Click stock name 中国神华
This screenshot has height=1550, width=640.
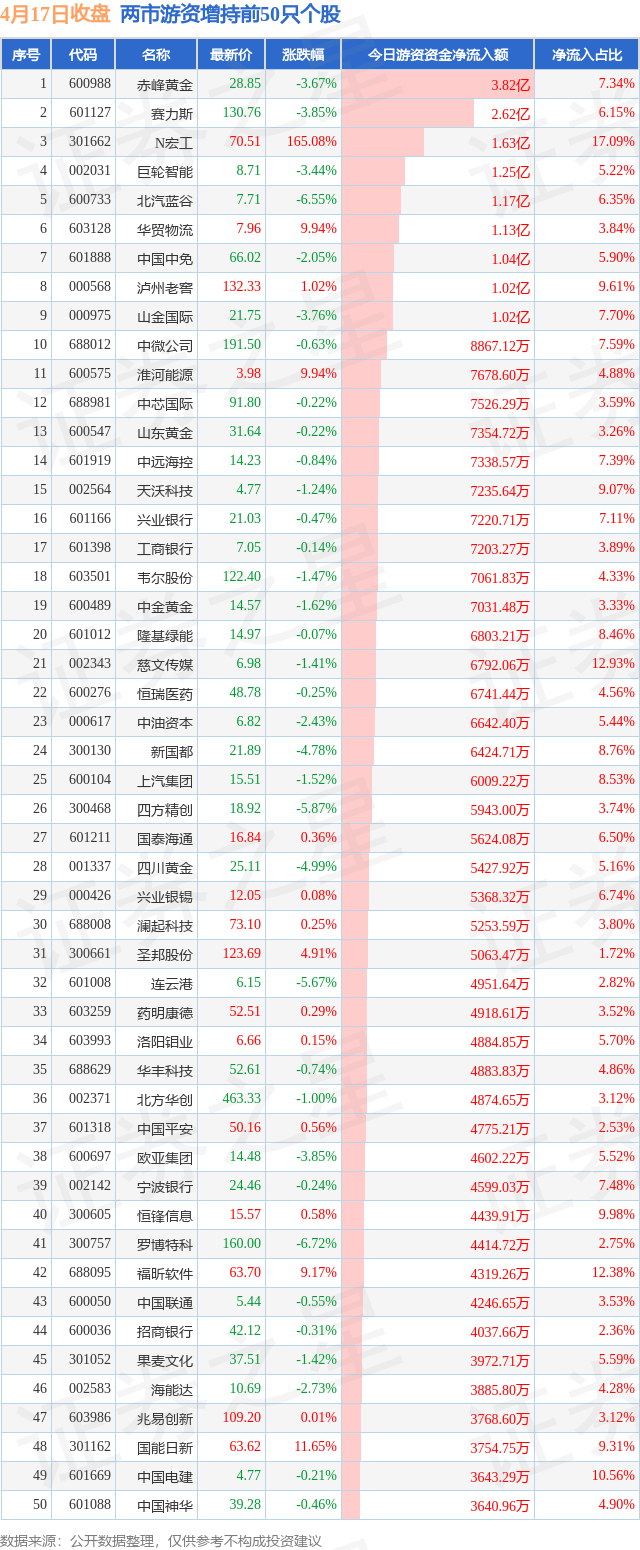165,1506
